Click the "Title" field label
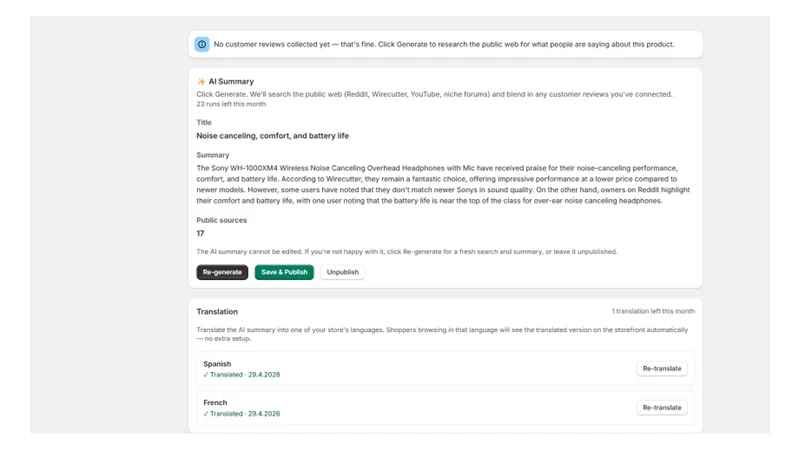800x450 pixels. [x=204, y=122]
